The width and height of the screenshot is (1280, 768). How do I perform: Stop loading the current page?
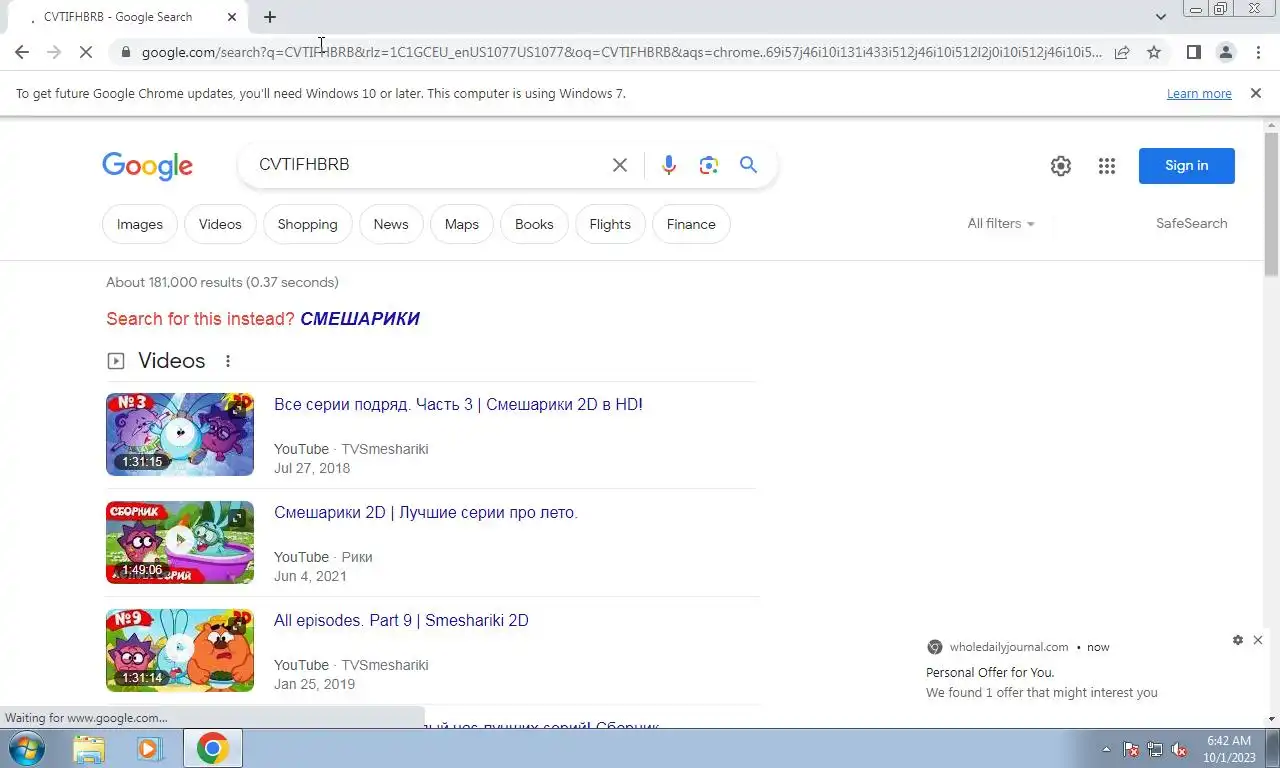pos(86,52)
